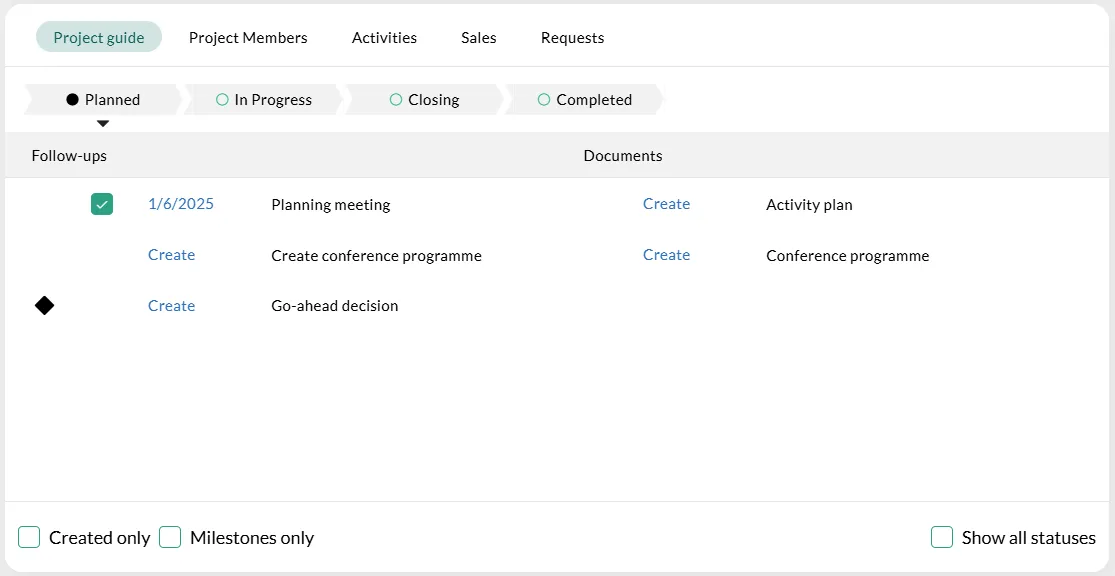Create the Go-ahead decision follow-up
1115x576 pixels.
[171, 306]
